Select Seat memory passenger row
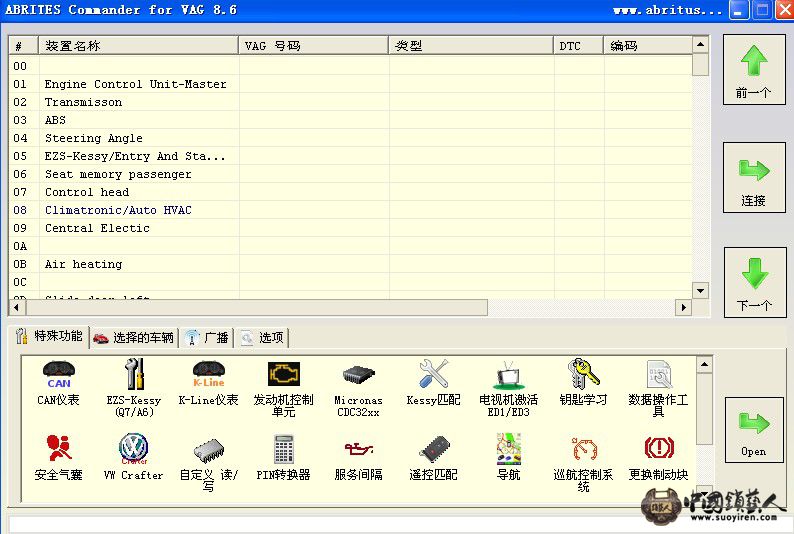 tap(350, 174)
